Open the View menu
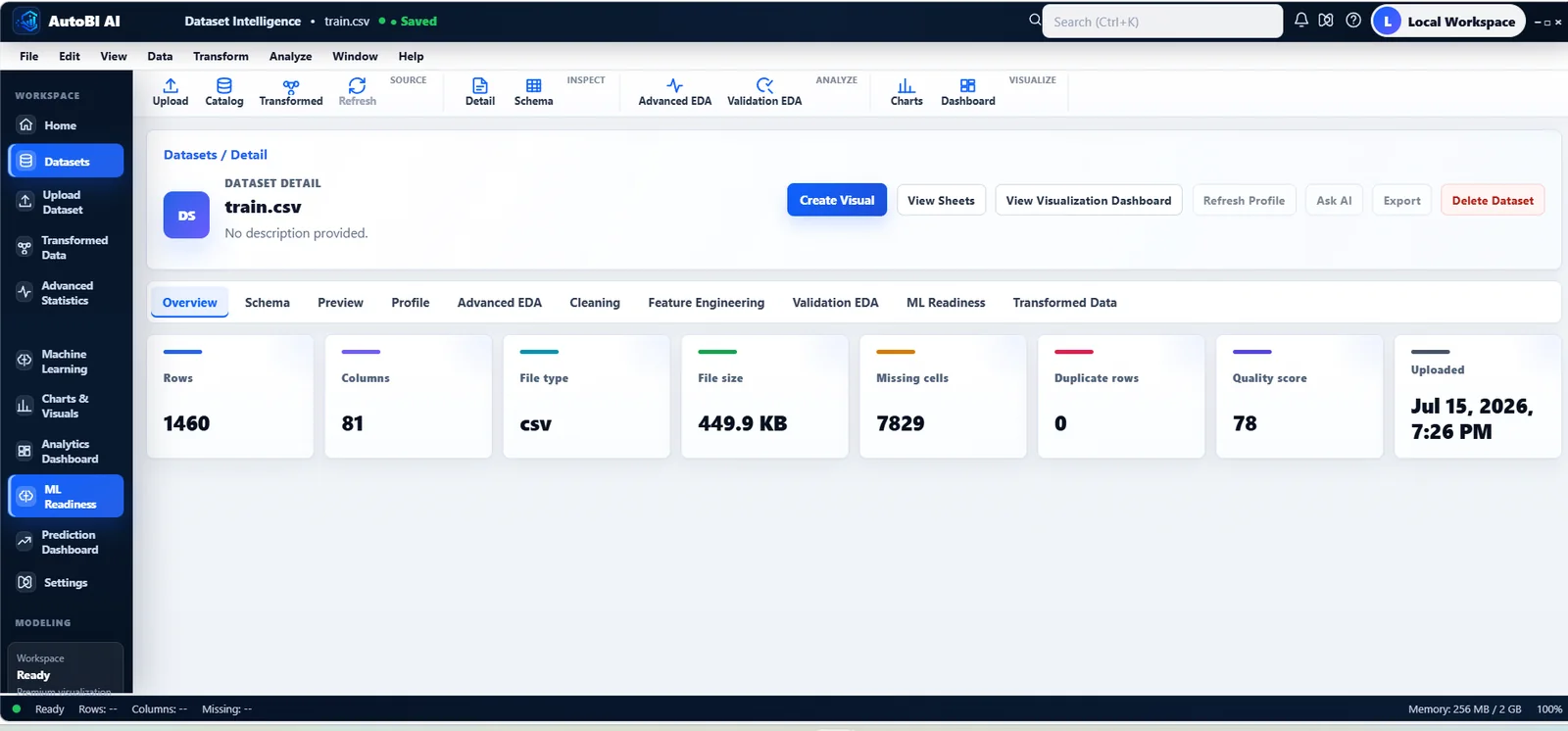 (x=114, y=56)
